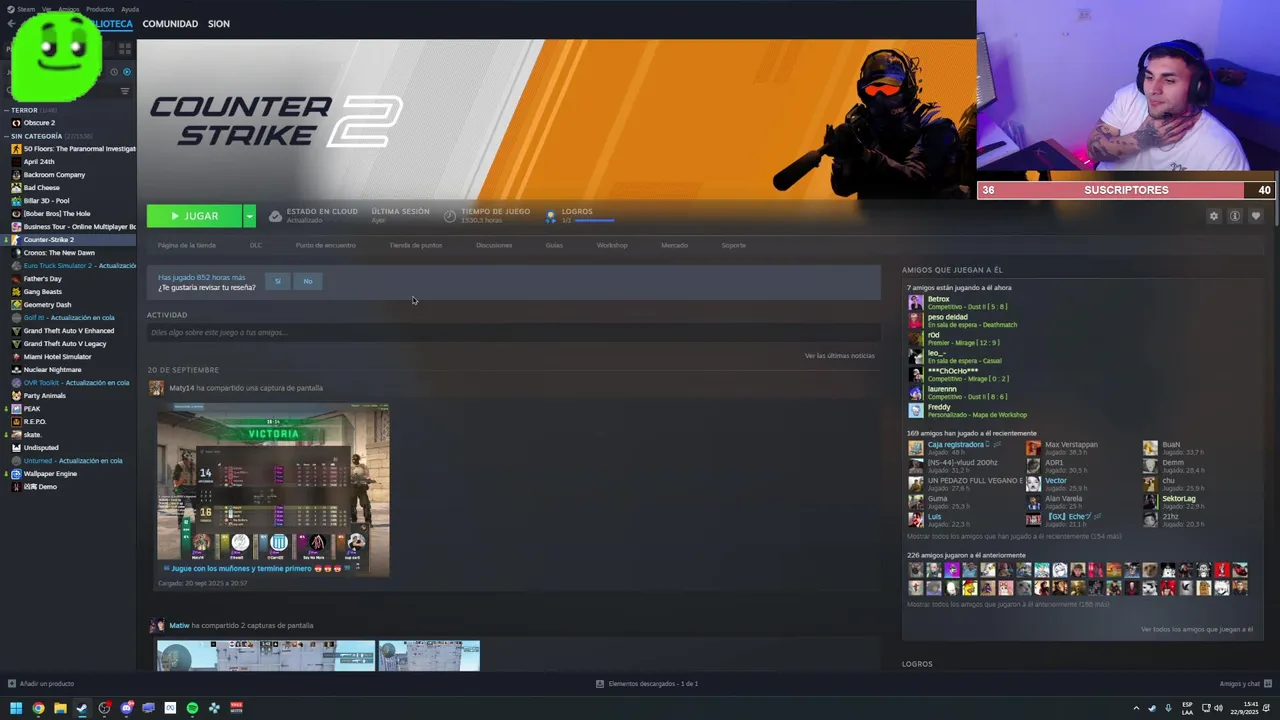This screenshot has height=720, width=1280.
Task: Select Golf It! update queued entry
Action: 69,318
